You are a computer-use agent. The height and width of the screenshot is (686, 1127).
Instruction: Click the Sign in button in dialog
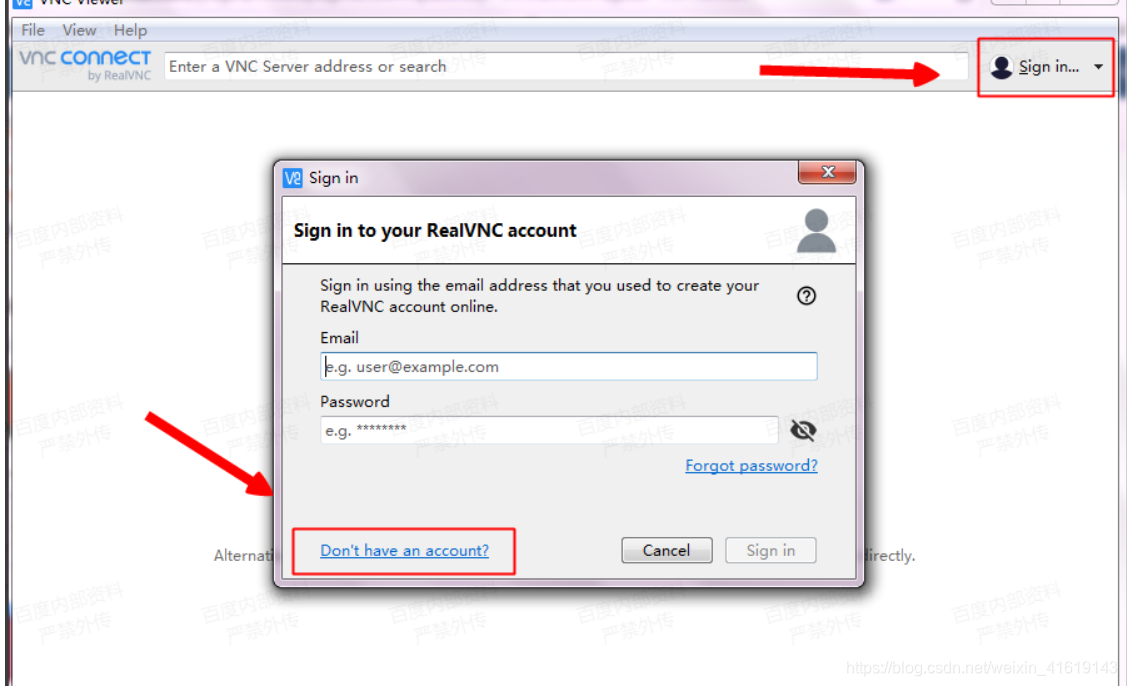coord(770,550)
